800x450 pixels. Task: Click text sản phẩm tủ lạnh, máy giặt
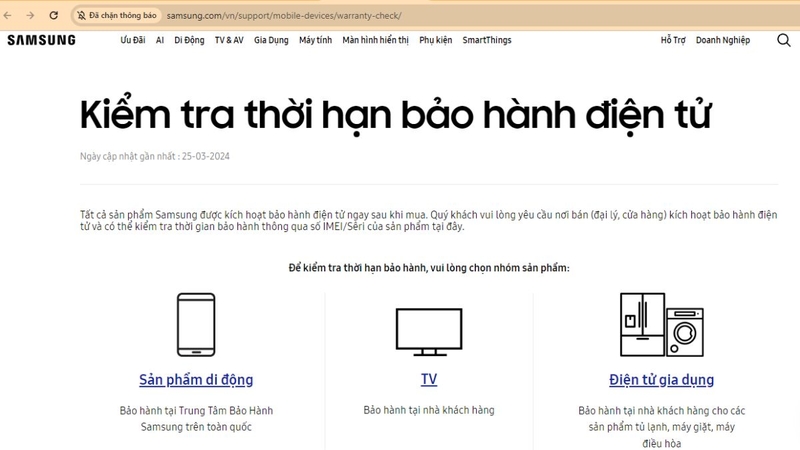pyautogui.click(x=662, y=427)
